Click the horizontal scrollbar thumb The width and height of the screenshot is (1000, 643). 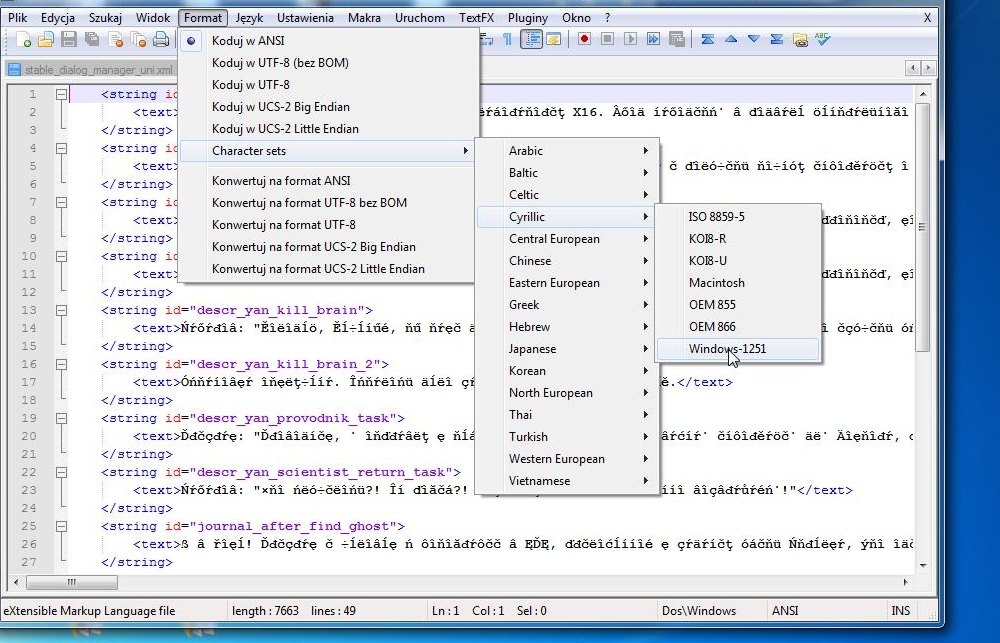tap(71, 582)
